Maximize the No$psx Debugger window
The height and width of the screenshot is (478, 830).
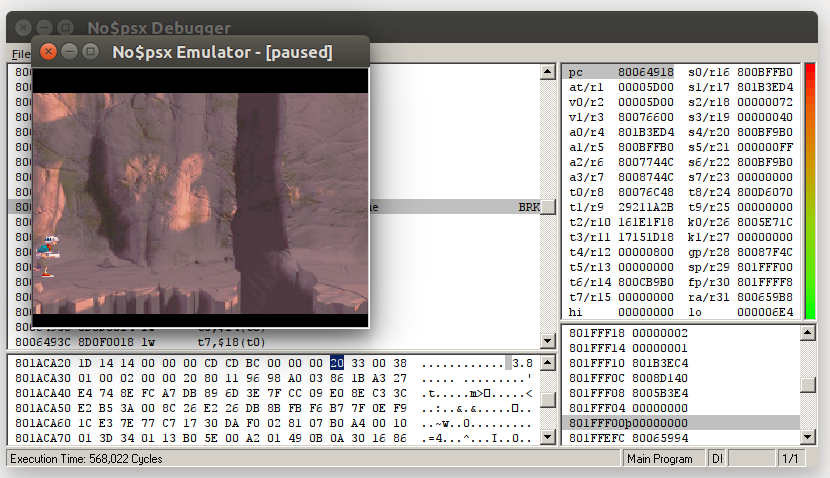(x=66, y=27)
